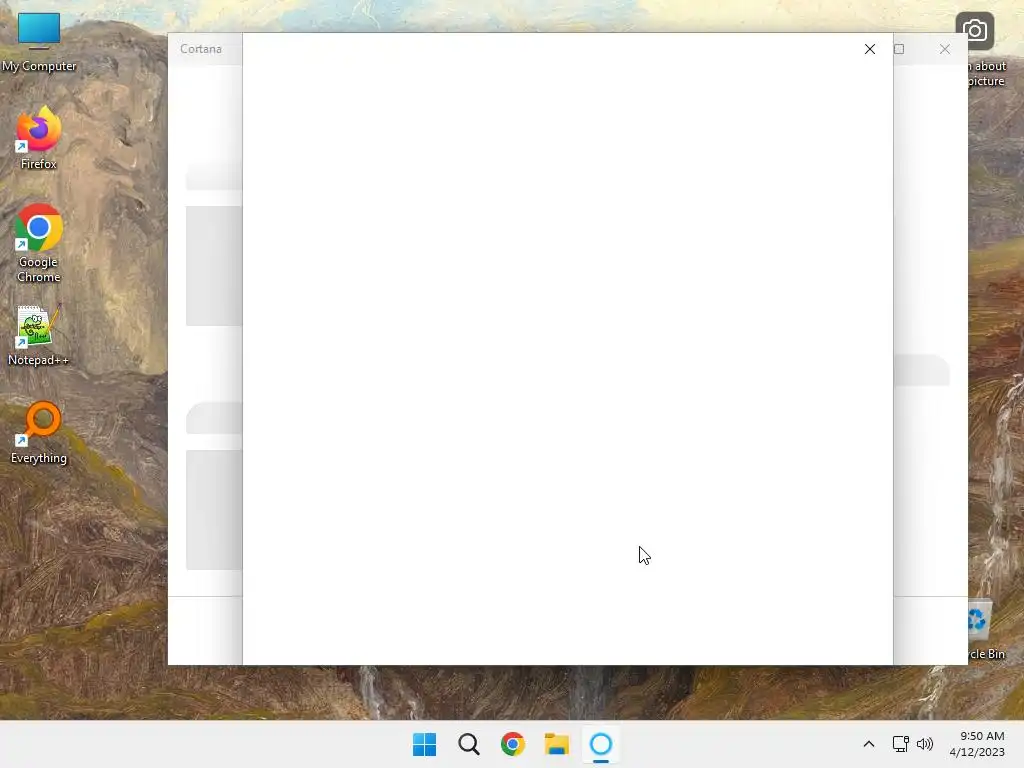Click the camera screenshot icon

pyautogui.click(x=974, y=31)
